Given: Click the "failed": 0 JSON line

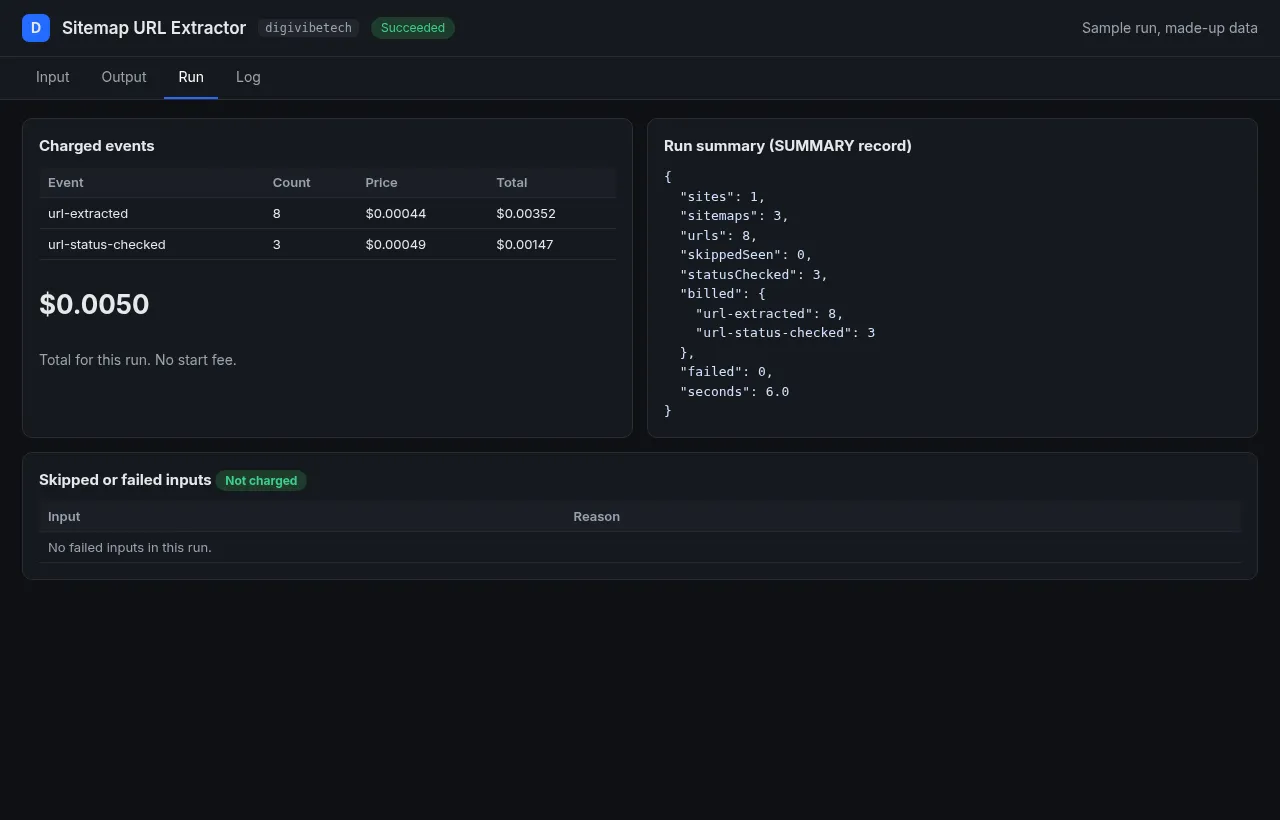Looking at the screenshot, I should [x=726, y=372].
